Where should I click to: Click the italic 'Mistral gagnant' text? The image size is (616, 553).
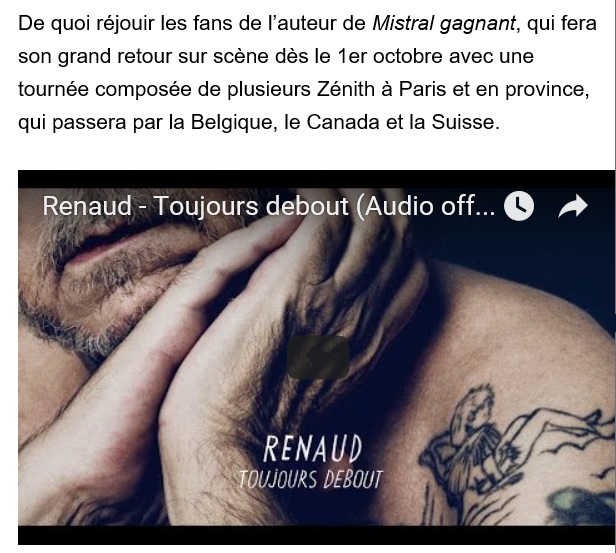pos(444,24)
